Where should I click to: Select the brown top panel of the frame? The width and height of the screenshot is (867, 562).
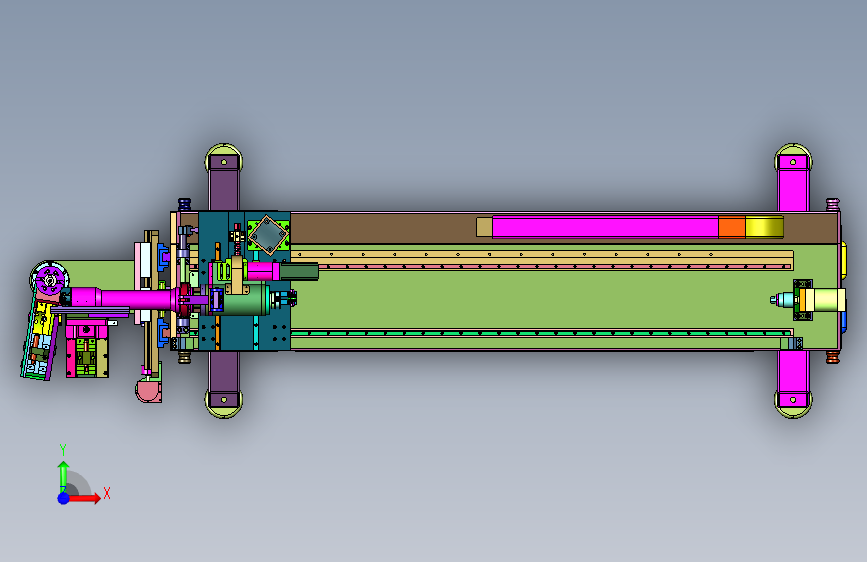tap(382, 228)
